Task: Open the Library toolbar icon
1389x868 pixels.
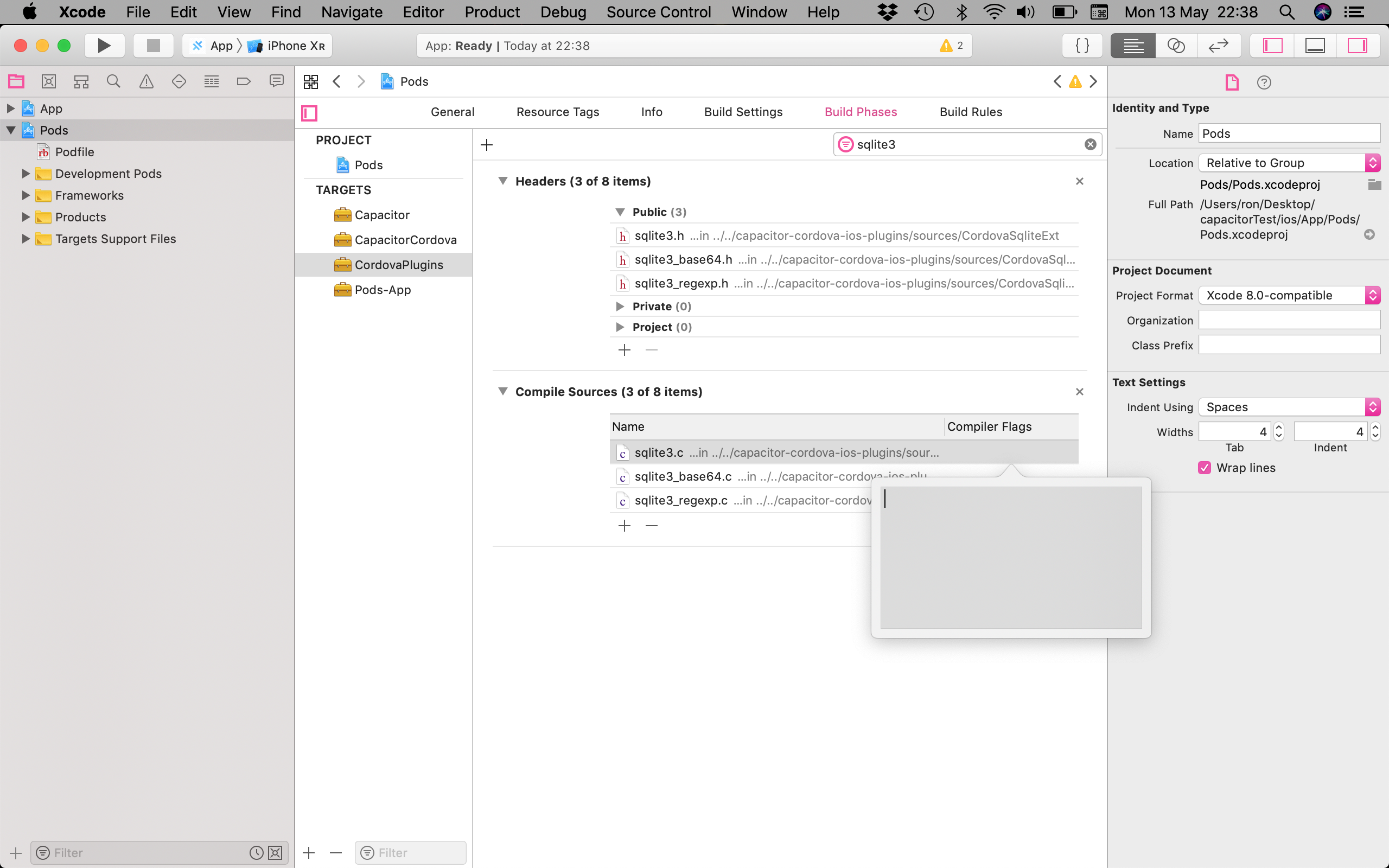Action: [1082, 46]
